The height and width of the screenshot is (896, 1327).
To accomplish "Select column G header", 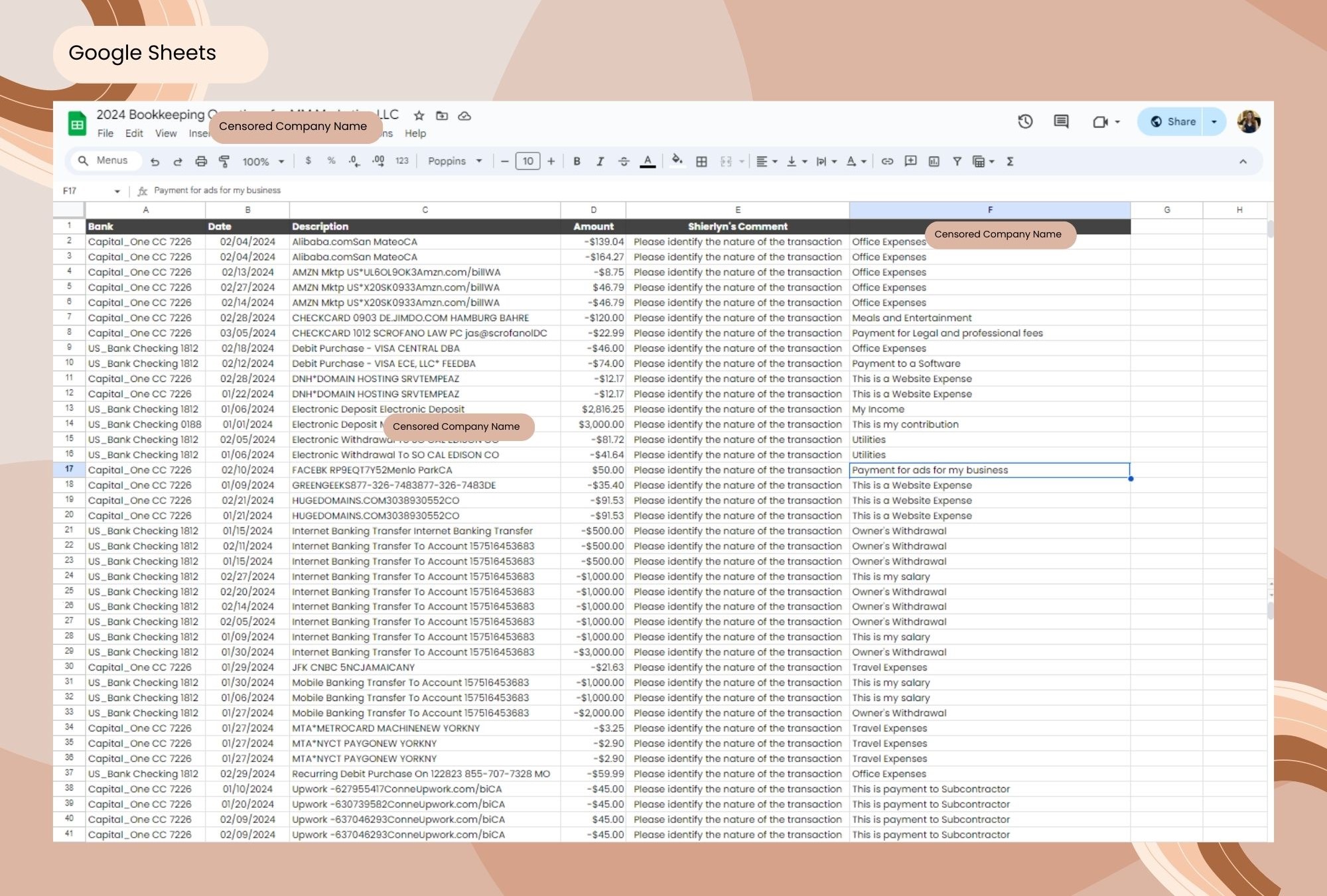I will click(1166, 210).
